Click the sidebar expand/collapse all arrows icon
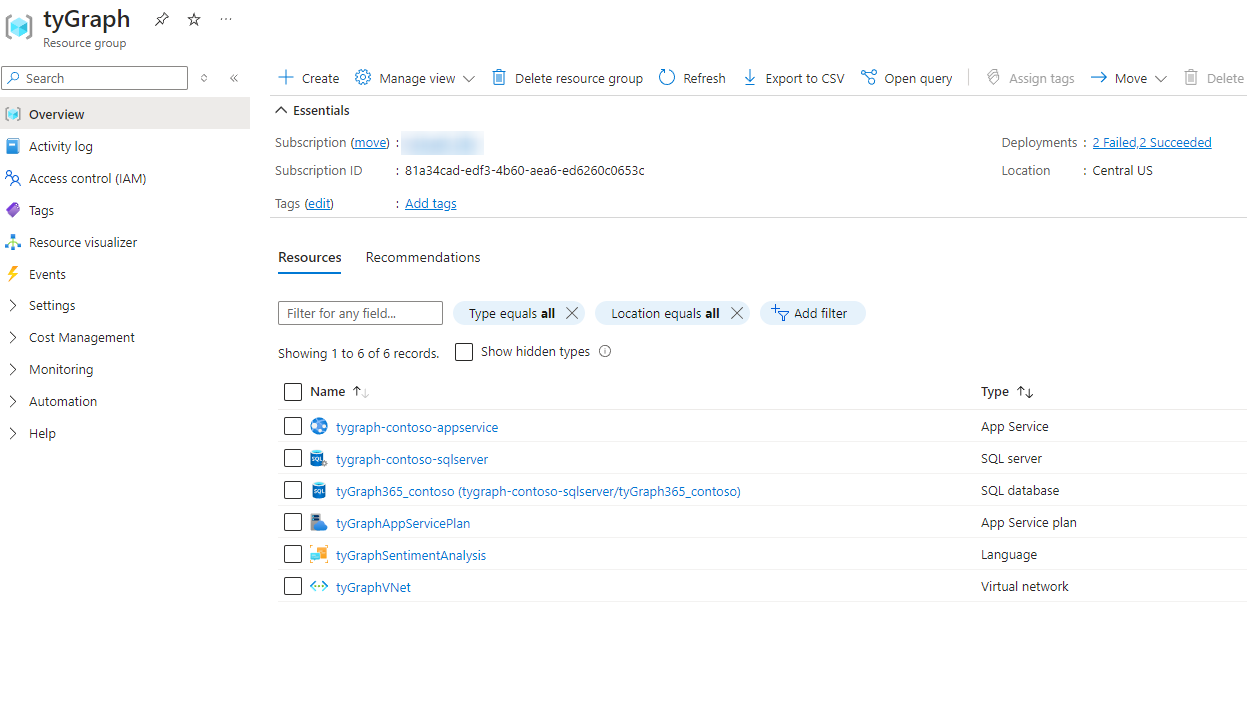This screenshot has height=715, width=1247. [x=204, y=78]
